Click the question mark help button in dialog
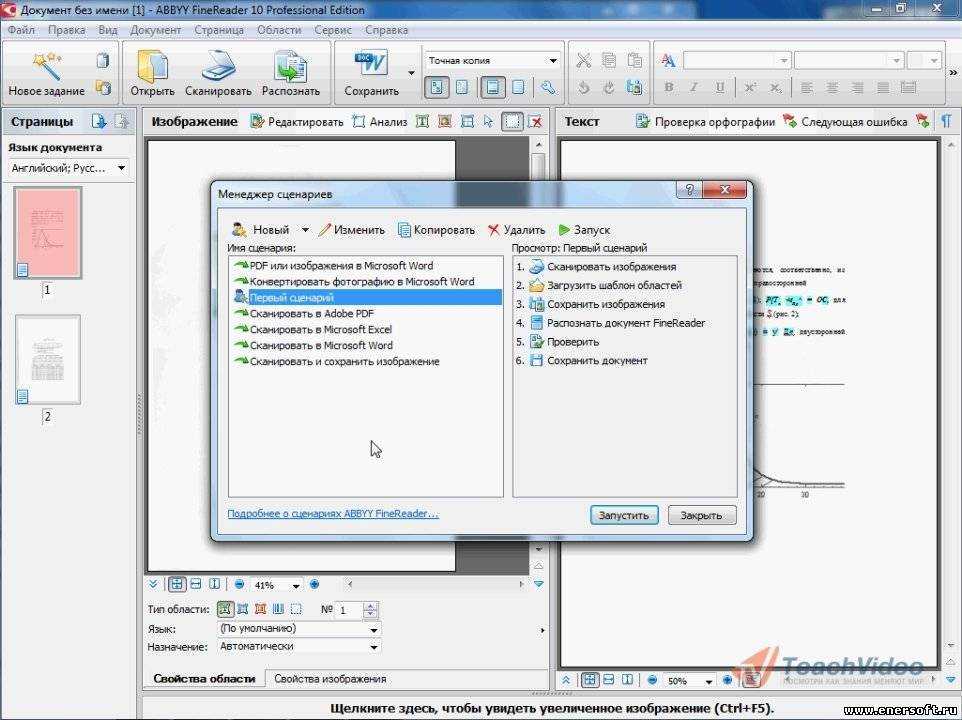Viewport: 962px width, 720px height. point(689,190)
